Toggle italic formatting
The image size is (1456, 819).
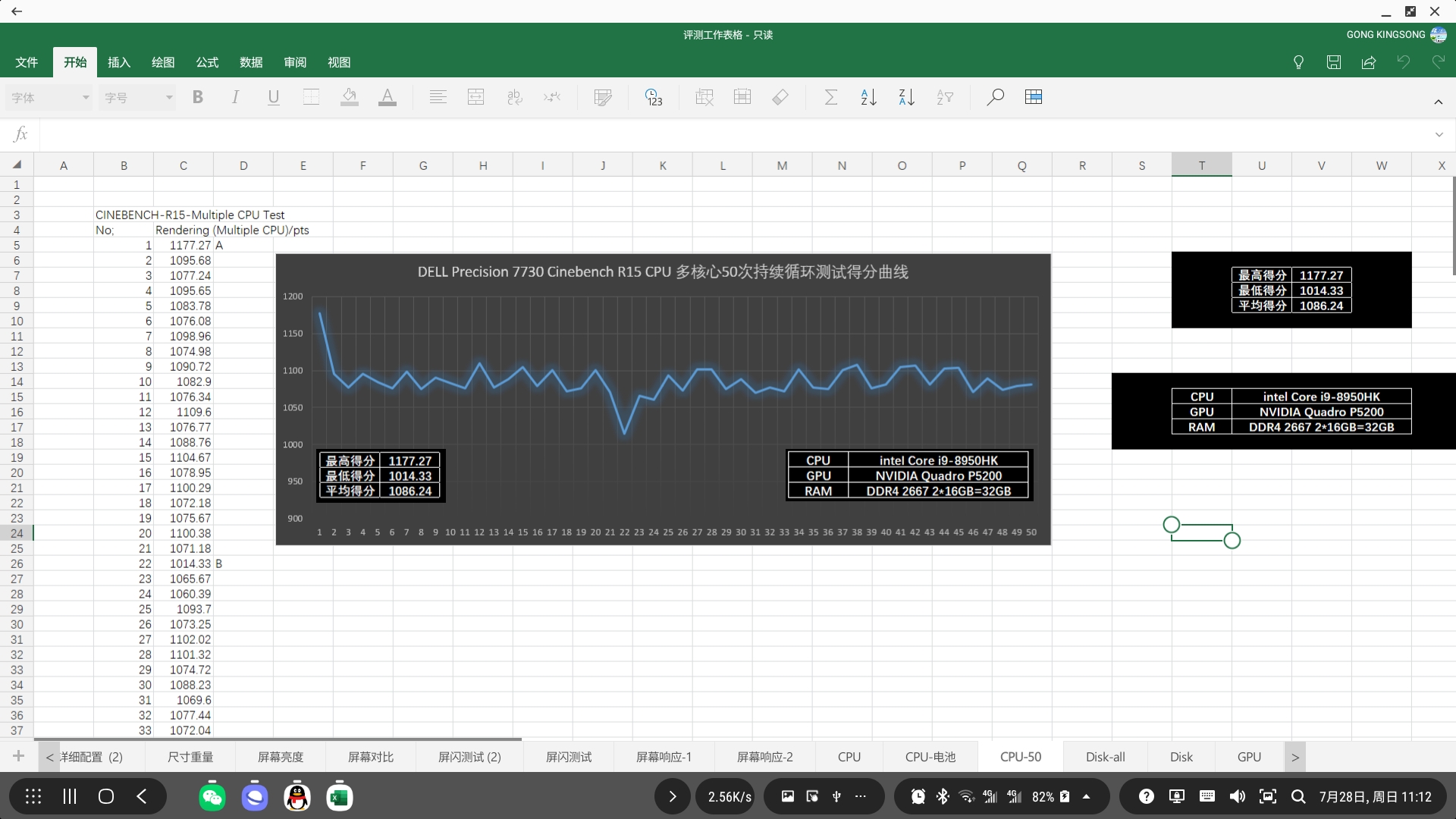(x=235, y=97)
